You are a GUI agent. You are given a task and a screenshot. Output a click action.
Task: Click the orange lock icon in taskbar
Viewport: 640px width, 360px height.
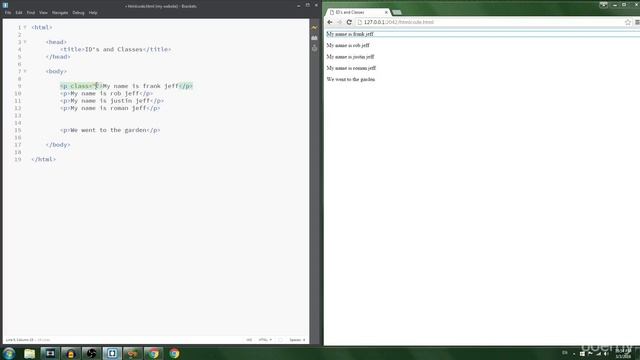click(x=71, y=353)
